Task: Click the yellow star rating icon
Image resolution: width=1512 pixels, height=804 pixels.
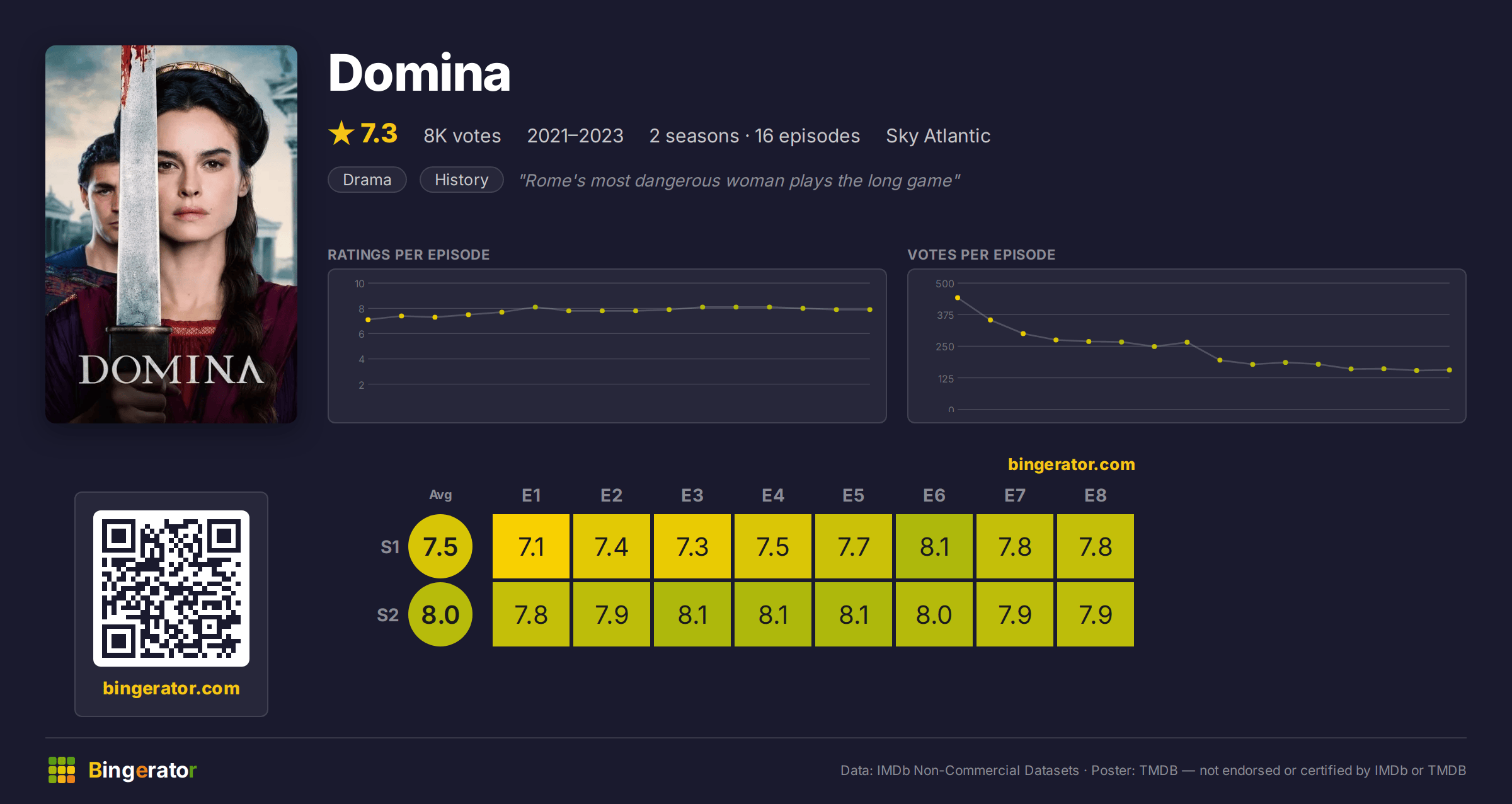Action: (341, 134)
